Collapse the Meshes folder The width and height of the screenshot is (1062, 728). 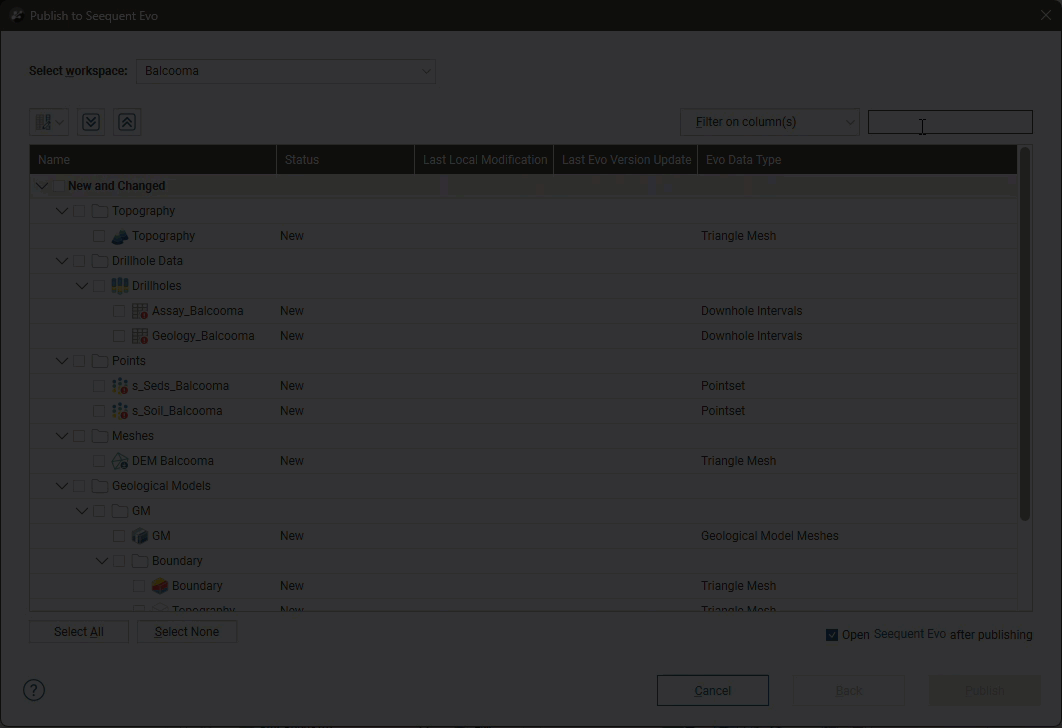pyautogui.click(x=62, y=436)
